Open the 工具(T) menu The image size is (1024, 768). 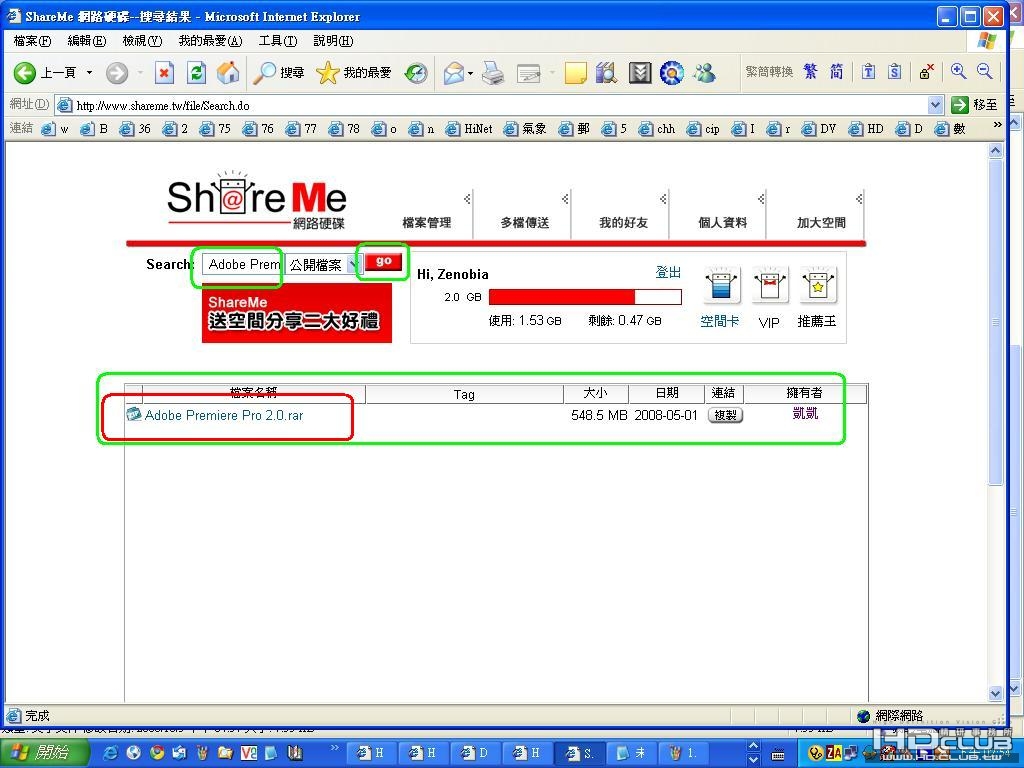click(278, 41)
